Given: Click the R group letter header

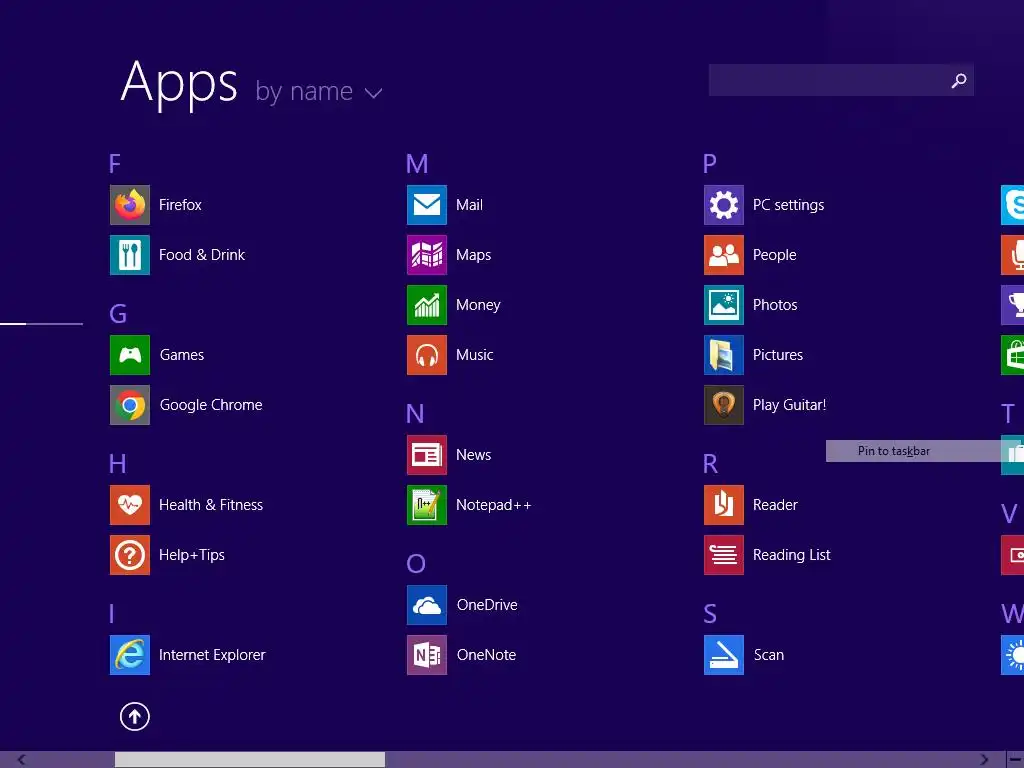Looking at the screenshot, I should pyautogui.click(x=711, y=464).
